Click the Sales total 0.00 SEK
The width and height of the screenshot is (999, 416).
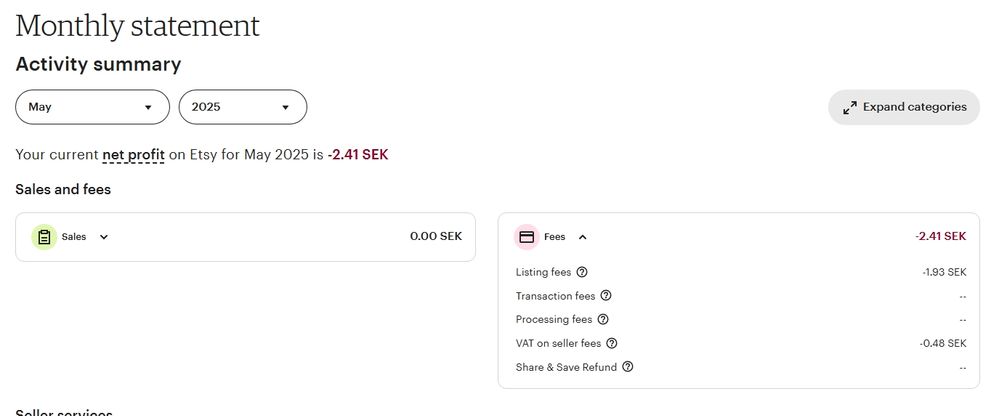click(436, 237)
